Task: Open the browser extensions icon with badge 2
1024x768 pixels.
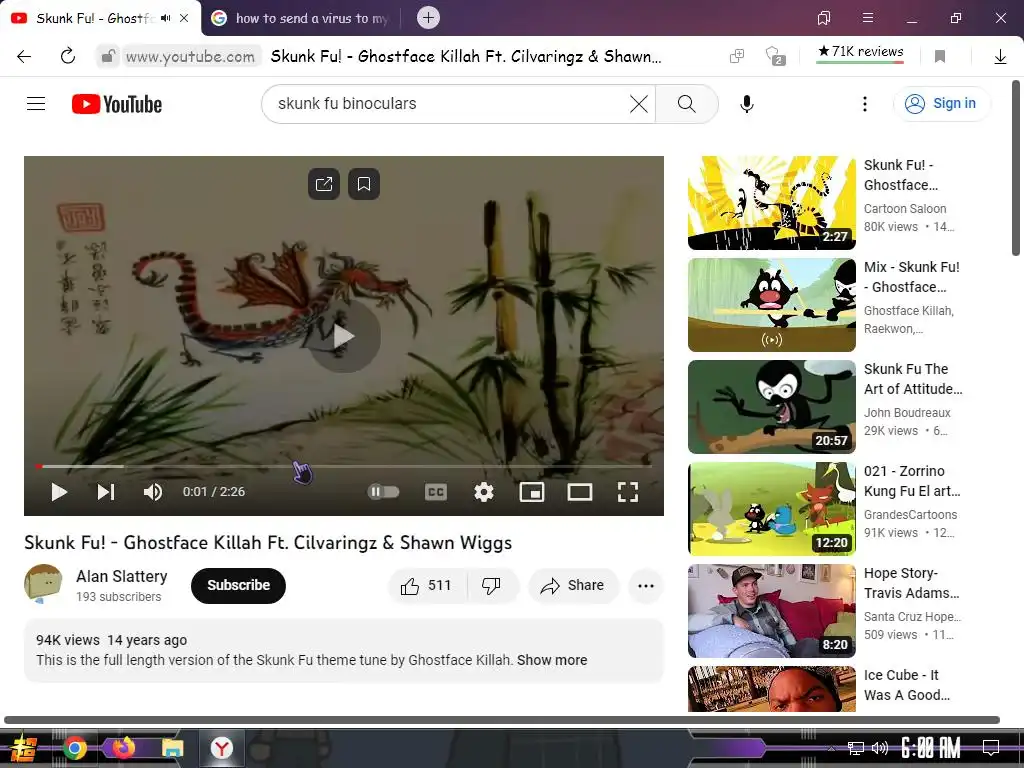Action: point(775,56)
